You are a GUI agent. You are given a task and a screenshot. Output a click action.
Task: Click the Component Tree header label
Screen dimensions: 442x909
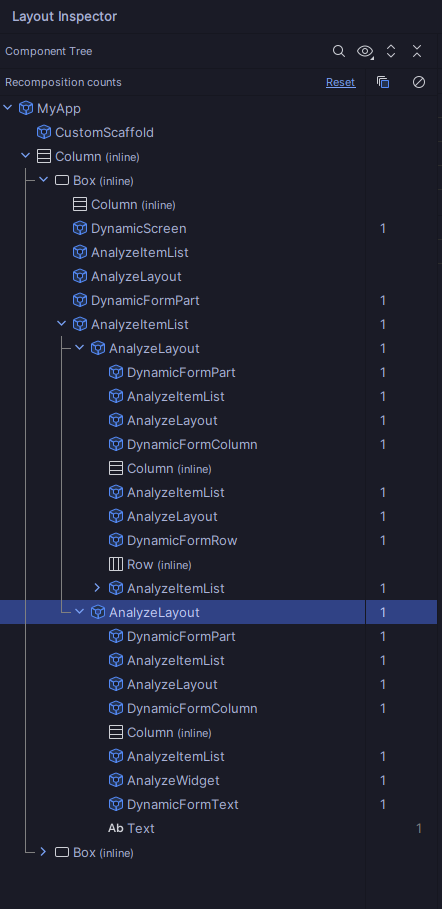(49, 51)
